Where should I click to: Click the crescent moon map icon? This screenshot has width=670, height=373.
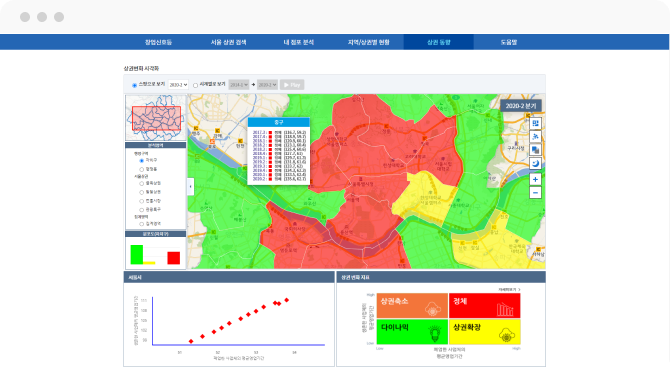pyautogui.click(x=535, y=163)
